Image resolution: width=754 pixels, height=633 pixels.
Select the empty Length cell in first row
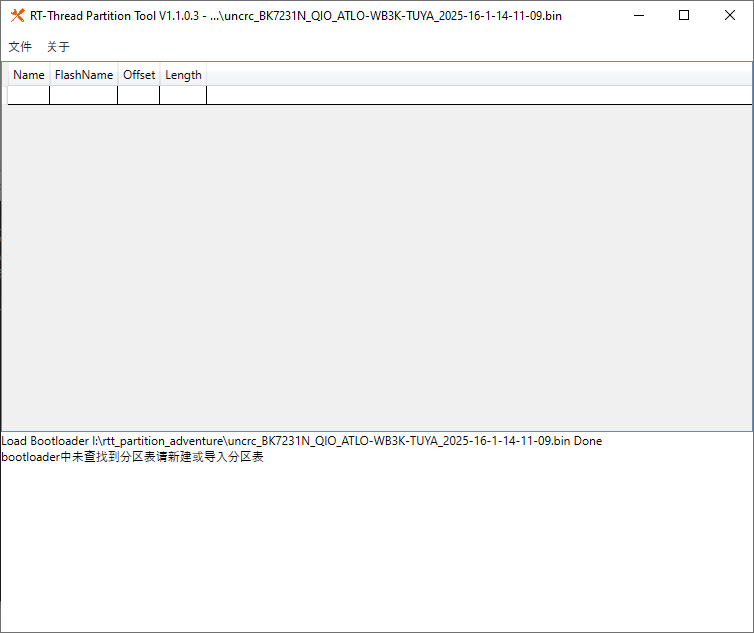pos(183,95)
